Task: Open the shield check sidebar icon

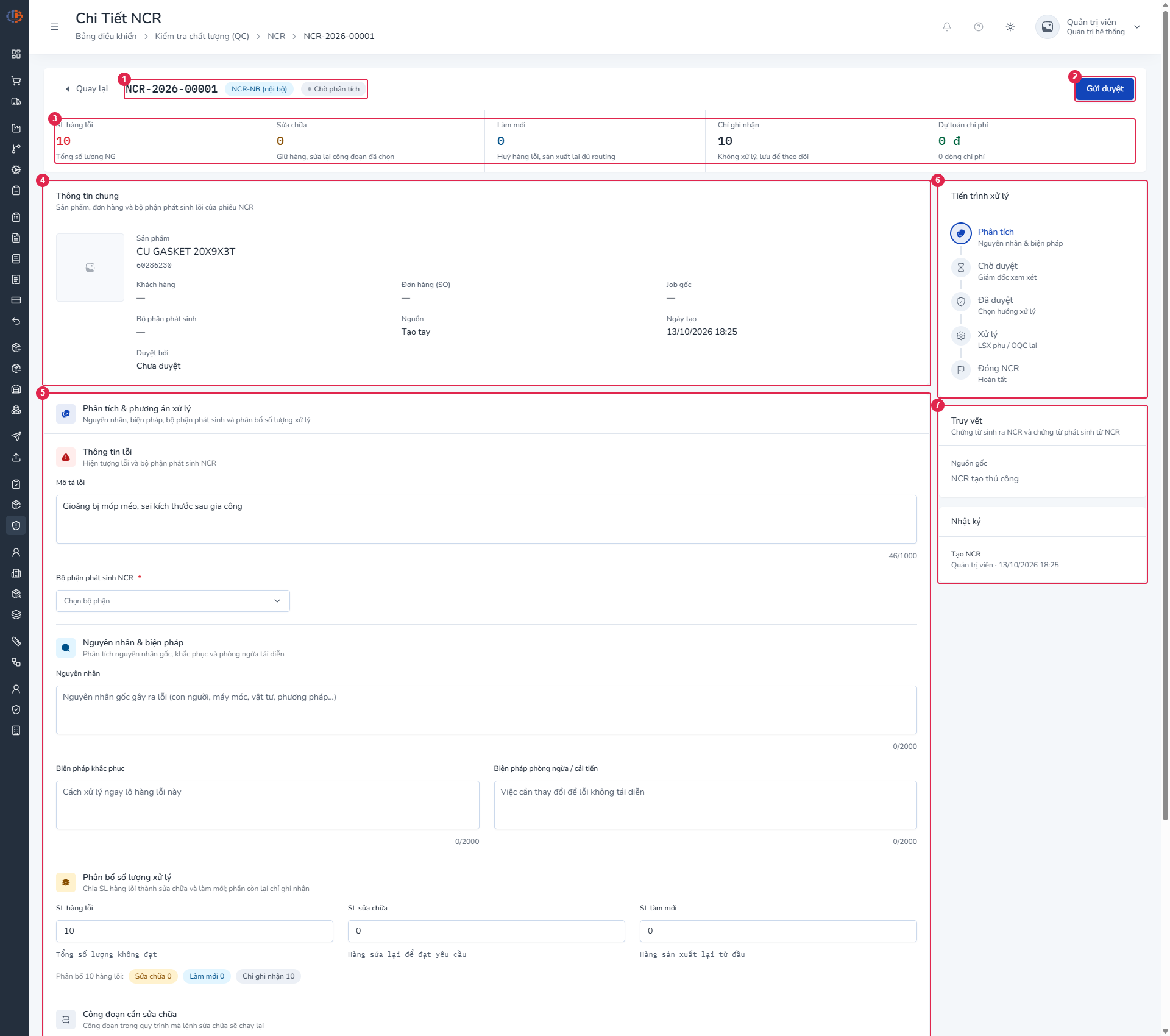Action: point(16,709)
